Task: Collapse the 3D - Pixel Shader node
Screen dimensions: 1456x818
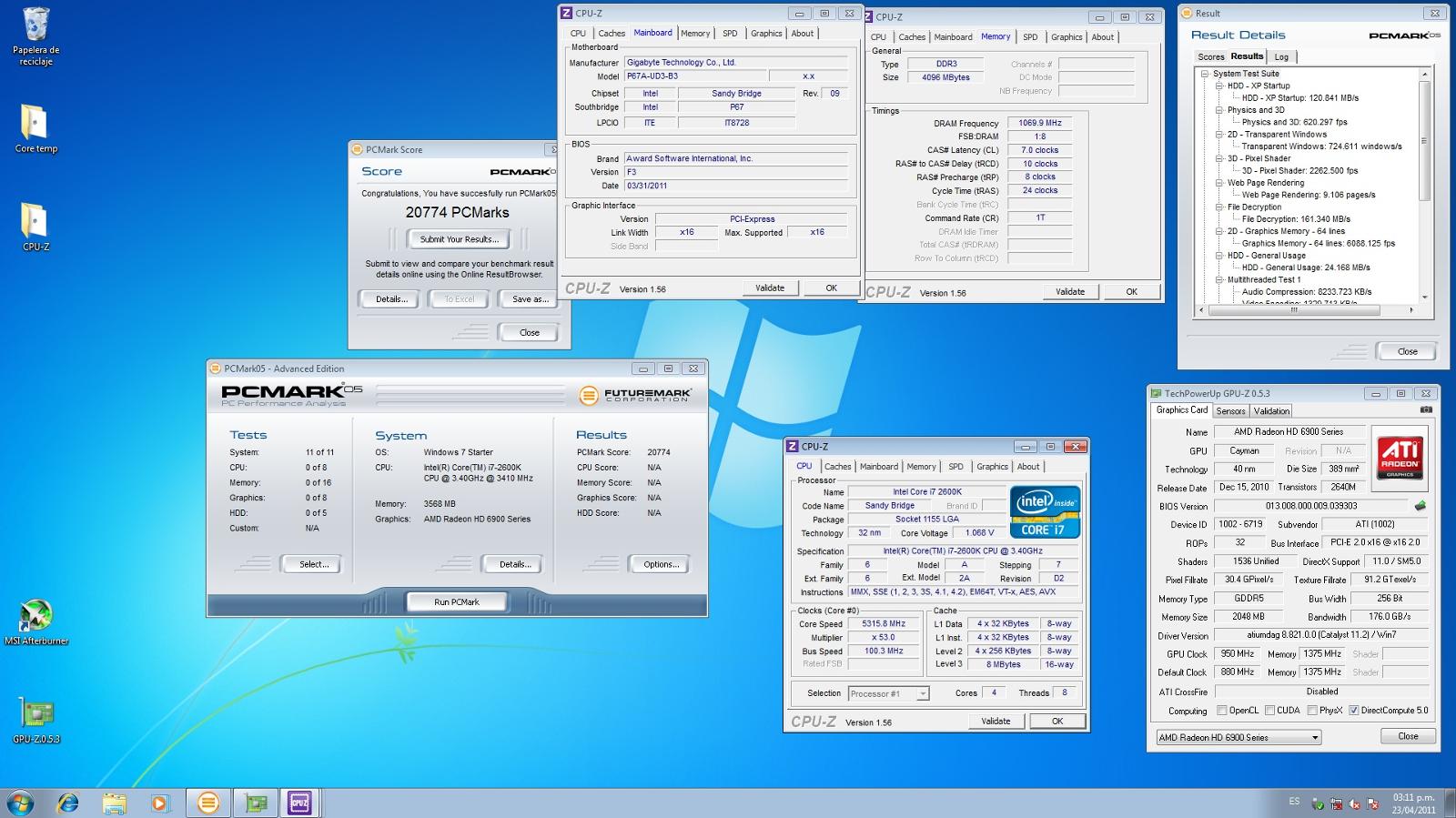Action: coord(1219,158)
